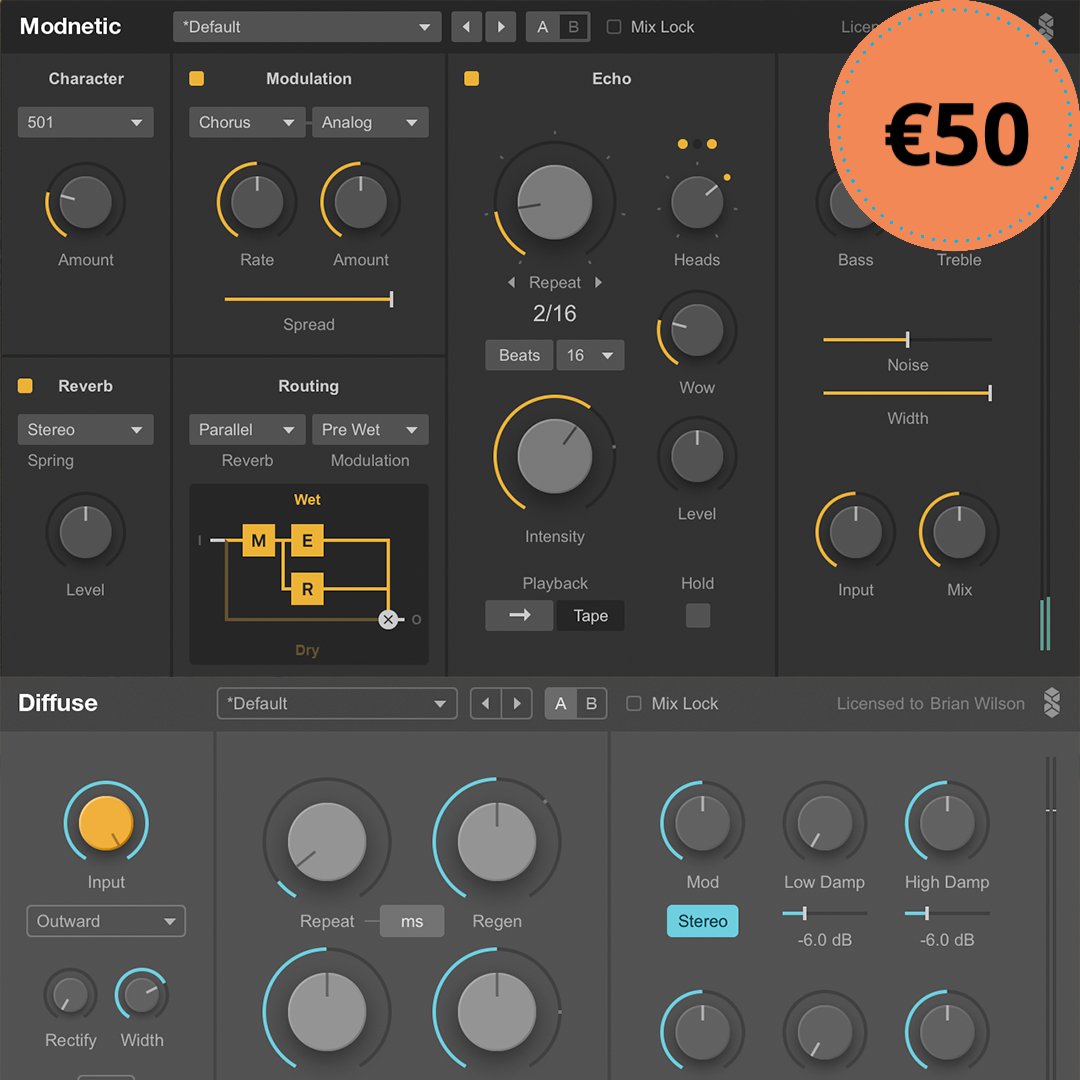Click the Modnetic Input knob
This screenshot has width=1080, height=1080.
pos(855,532)
